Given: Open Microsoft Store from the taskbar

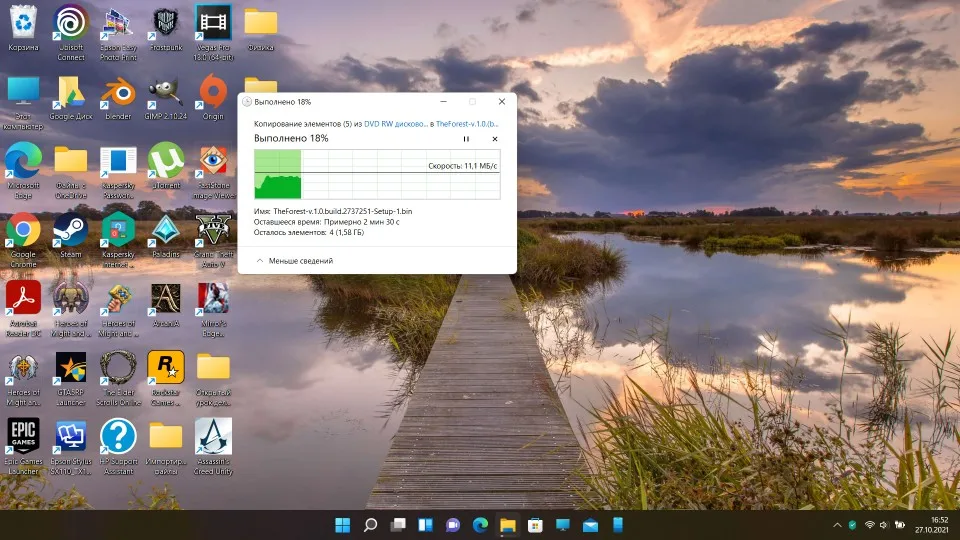Looking at the screenshot, I should click(x=535, y=525).
